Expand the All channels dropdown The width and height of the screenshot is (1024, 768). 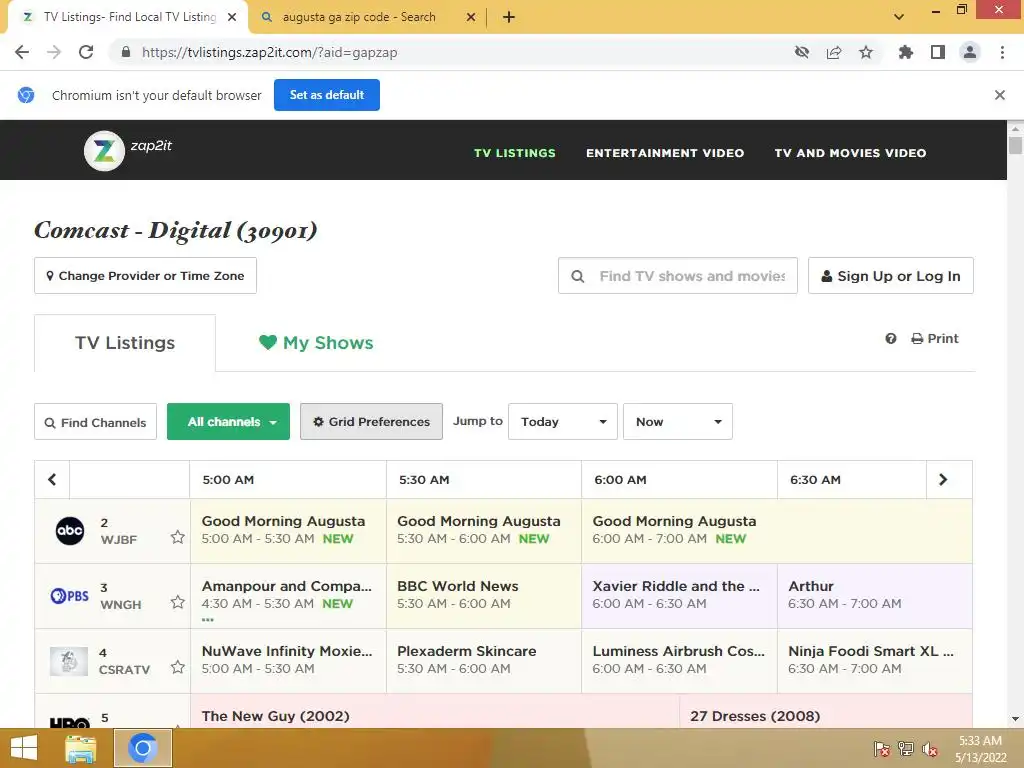229,422
